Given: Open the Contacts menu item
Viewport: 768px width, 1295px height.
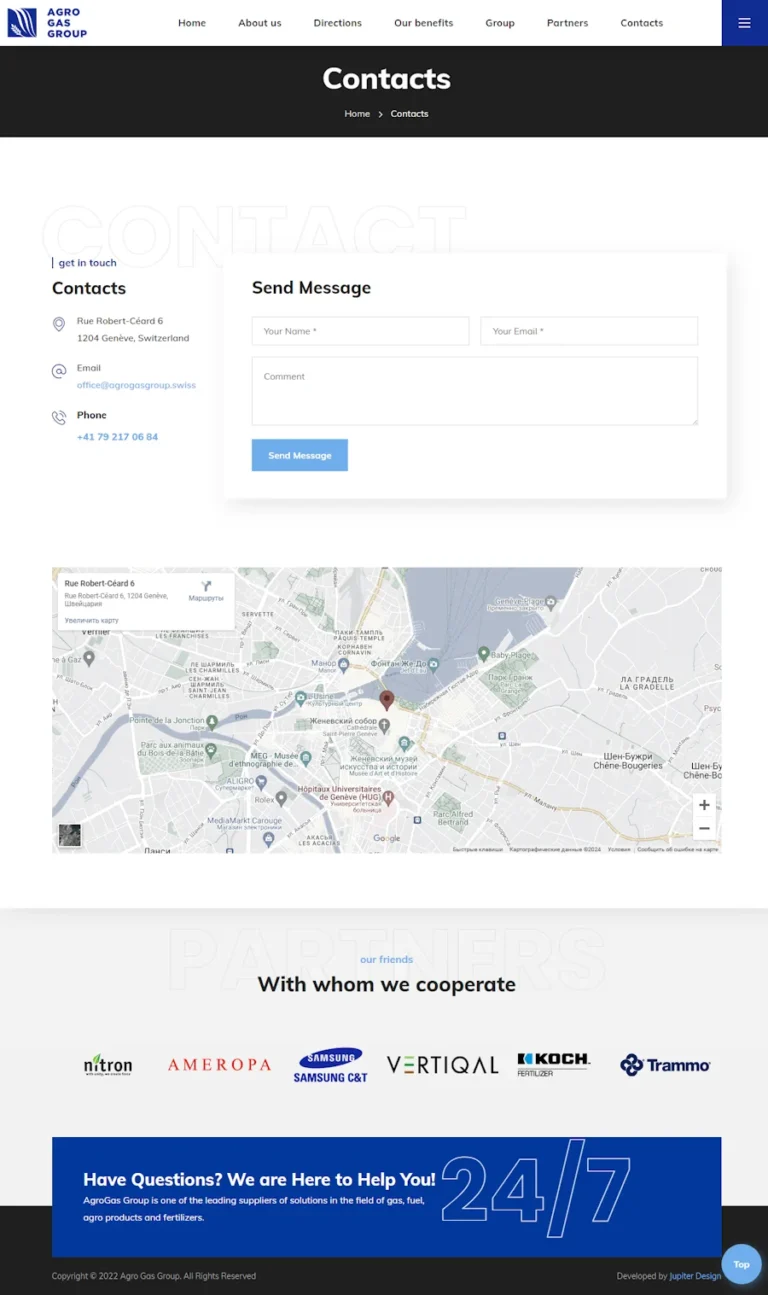Looking at the screenshot, I should tap(642, 23).
